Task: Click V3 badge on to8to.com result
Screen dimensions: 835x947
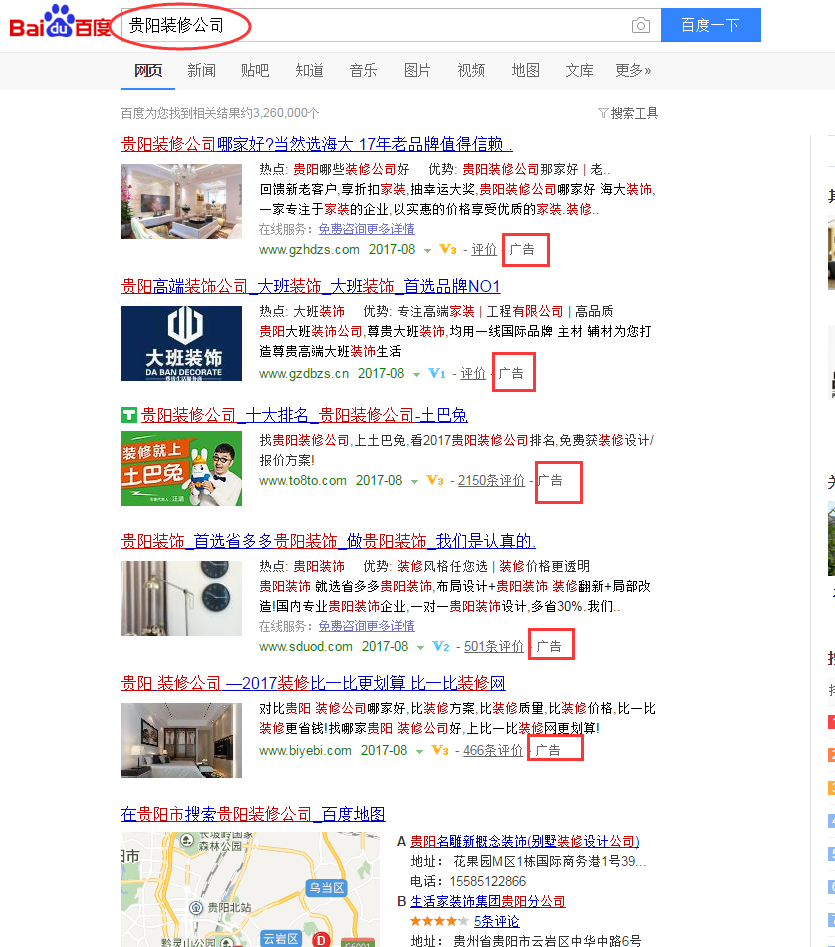Action: click(435, 481)
